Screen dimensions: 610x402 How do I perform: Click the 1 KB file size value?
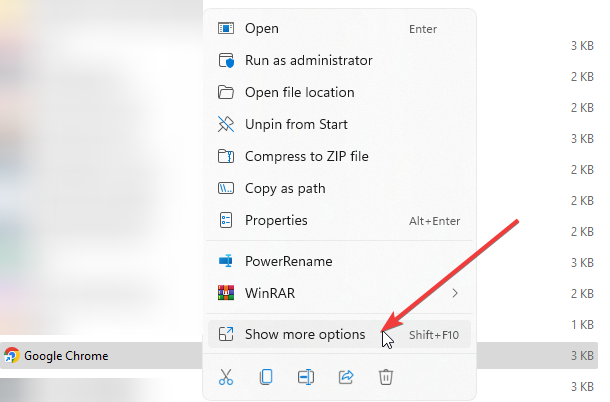(582, 324)
